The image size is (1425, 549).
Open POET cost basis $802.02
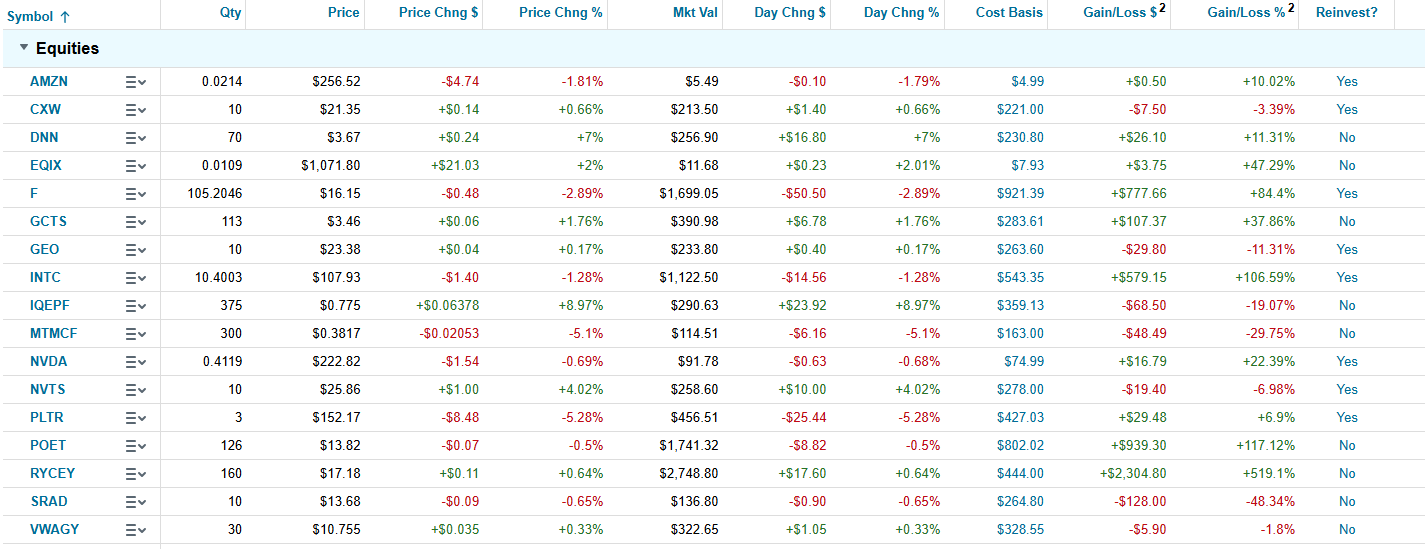pyautogui.click(x=1020, y=446)
